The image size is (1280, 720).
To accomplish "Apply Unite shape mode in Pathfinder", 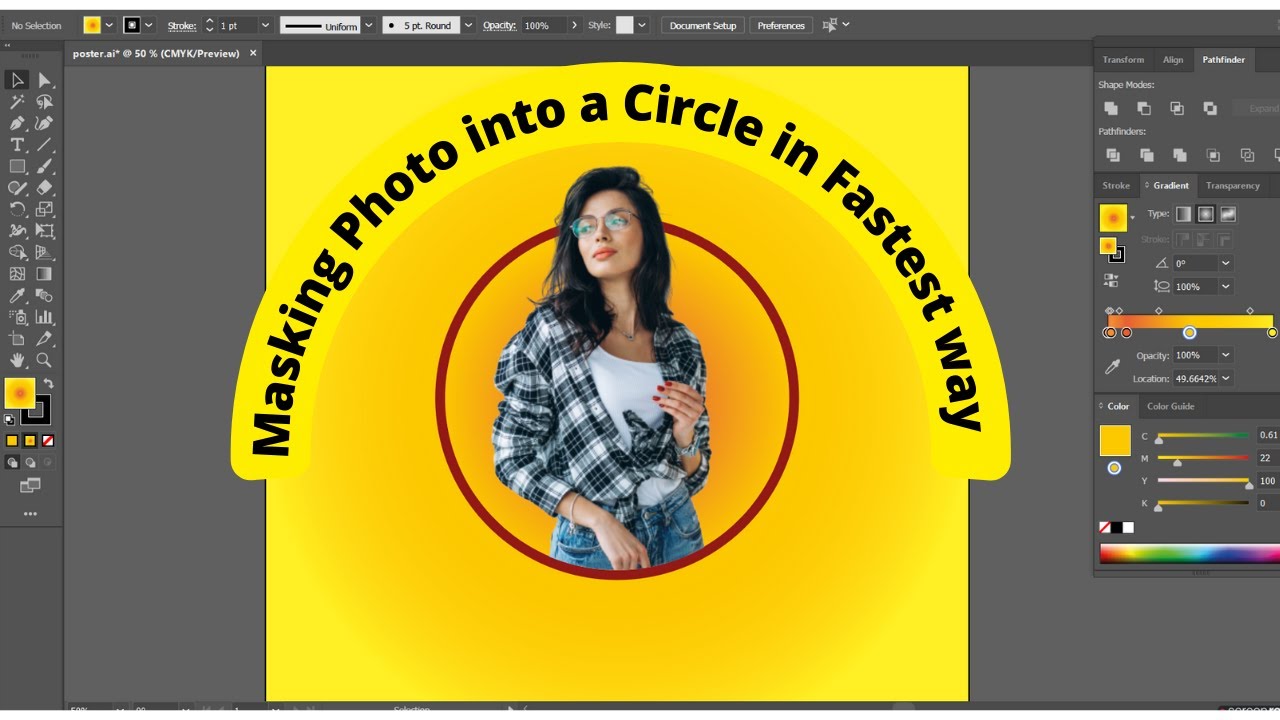I will (x=1111, y=108).
